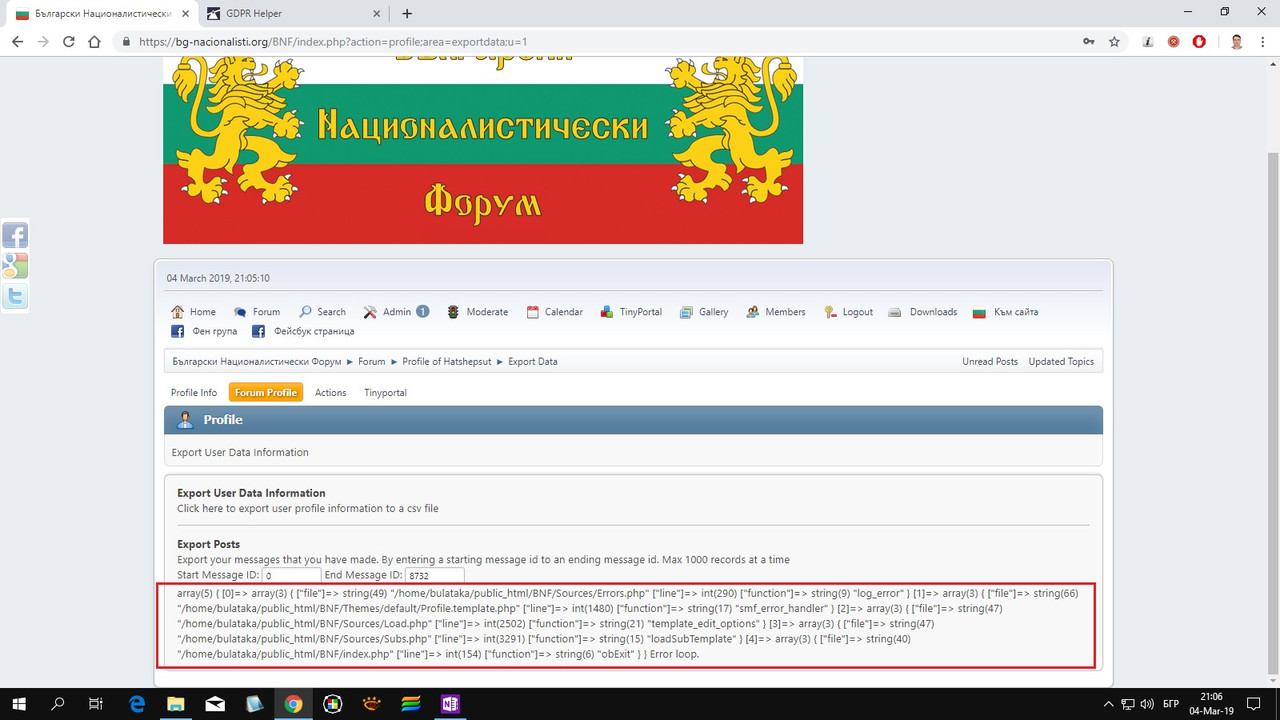Click the Twitter icon in the social sidebar
Image resolution: width=1280 pixels, height=720 pixels.
click(15, 296)
